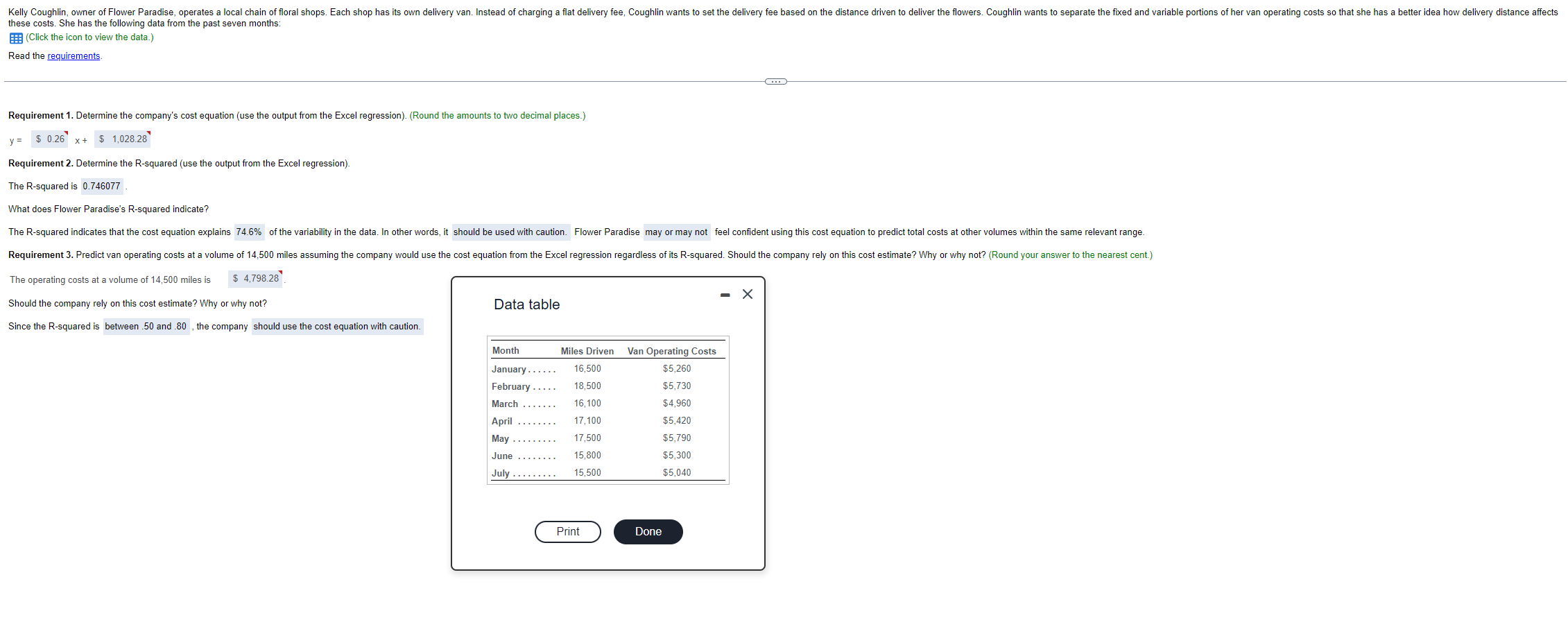Open the 74.6% dropdown
The image size is (1568, 629).
[x=249, y=232]
